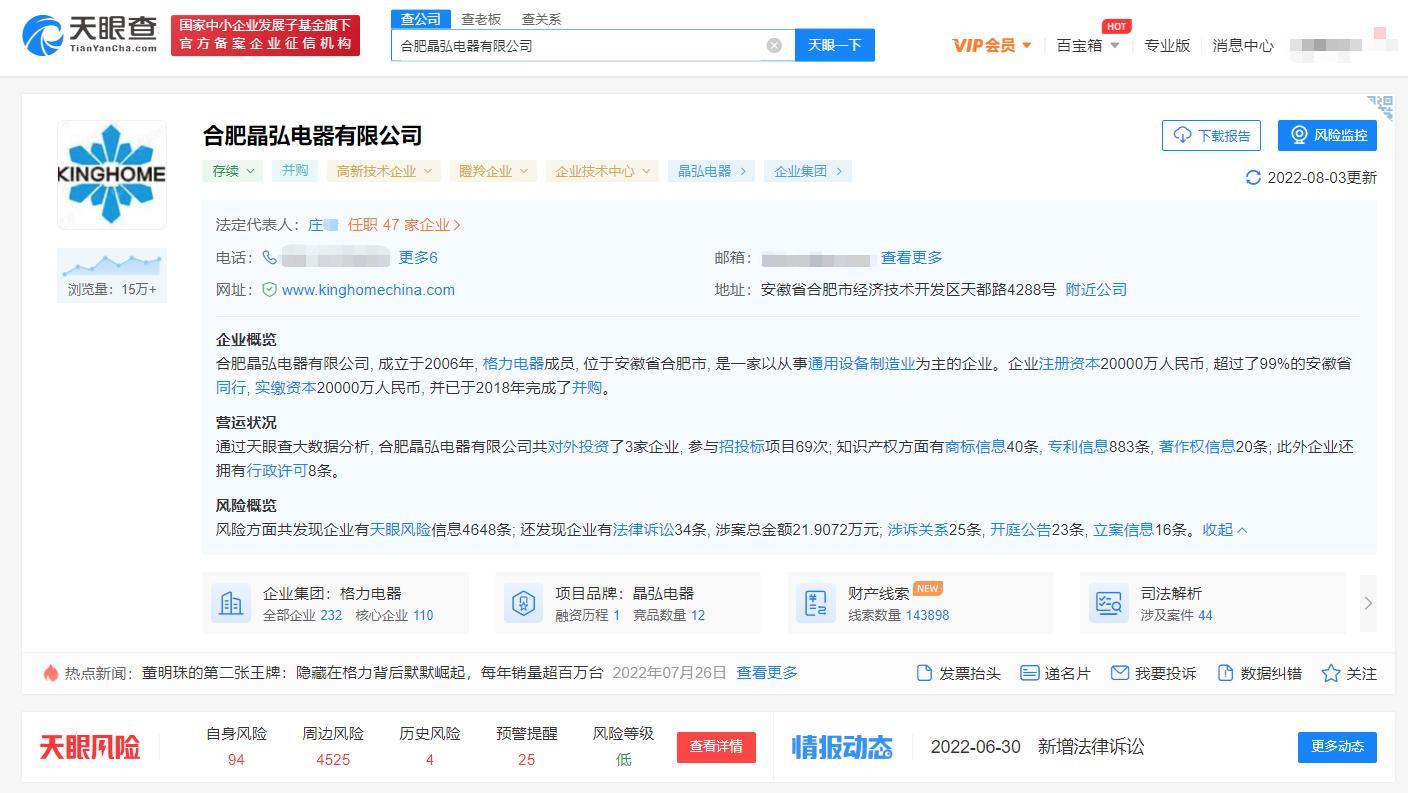Click 周边风险 4525 value

tap(333, 759)
